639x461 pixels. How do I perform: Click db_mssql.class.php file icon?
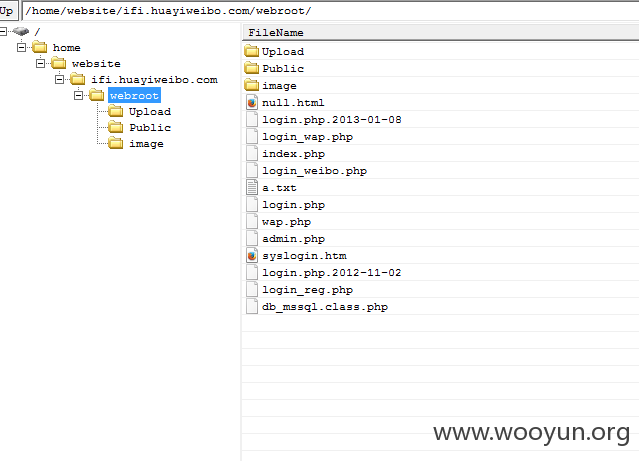coord(252,307)
